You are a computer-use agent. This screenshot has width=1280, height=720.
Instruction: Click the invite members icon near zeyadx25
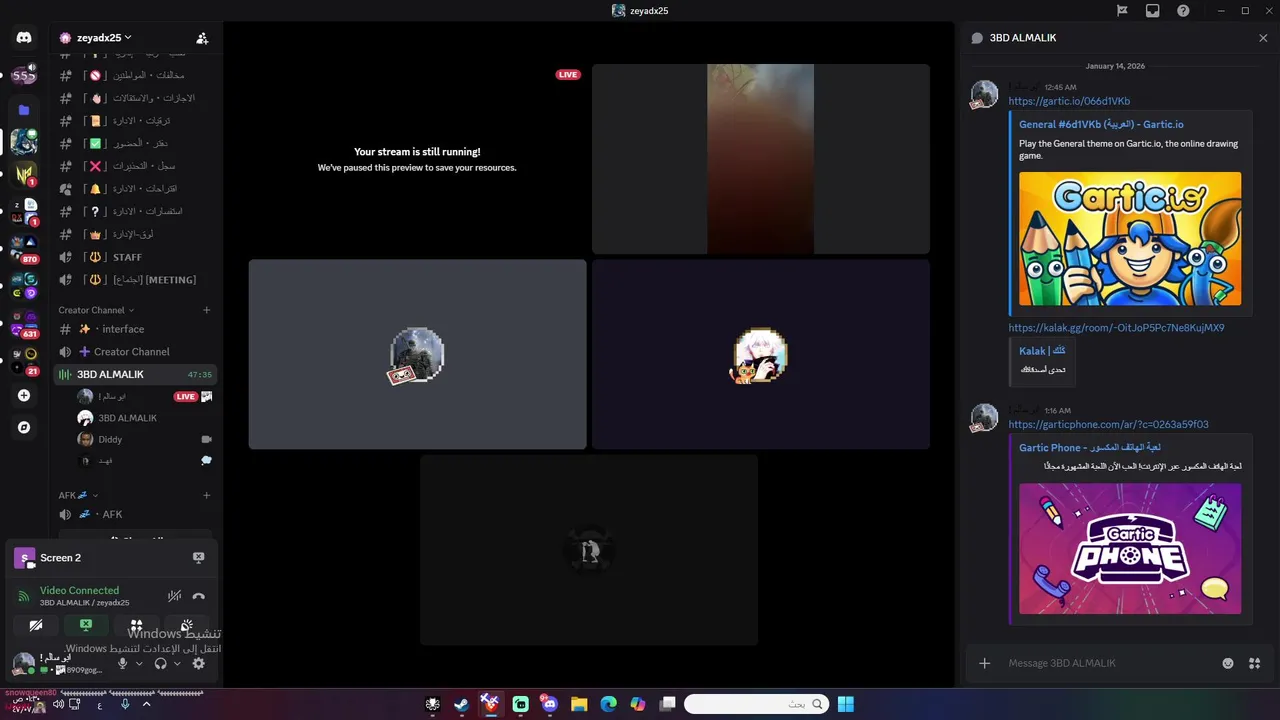[x=202, y=38]
